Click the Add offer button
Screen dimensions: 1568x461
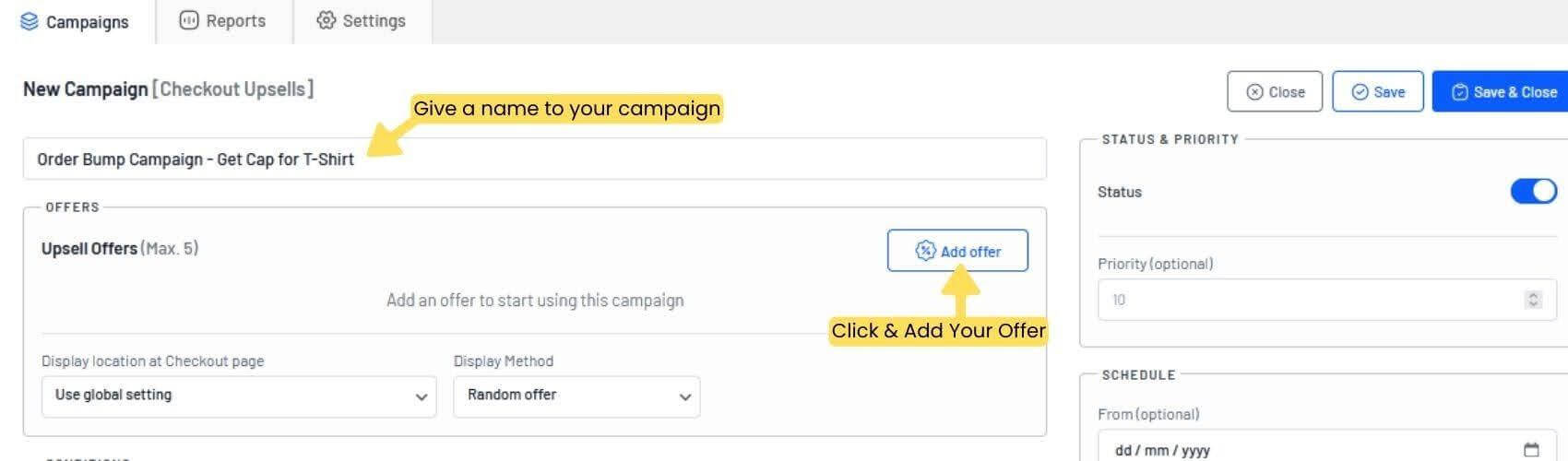point(957,251)
